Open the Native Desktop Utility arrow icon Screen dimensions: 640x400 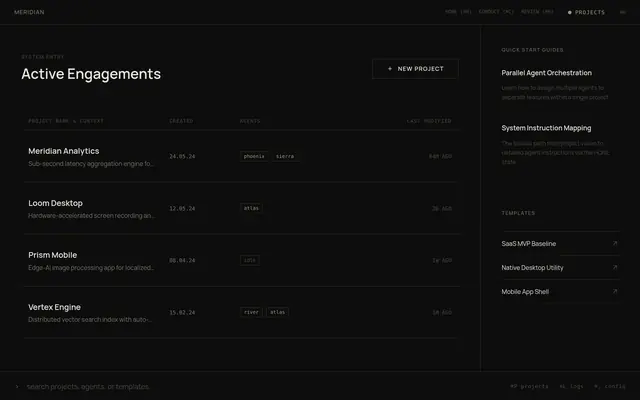(x=615, y=267)
